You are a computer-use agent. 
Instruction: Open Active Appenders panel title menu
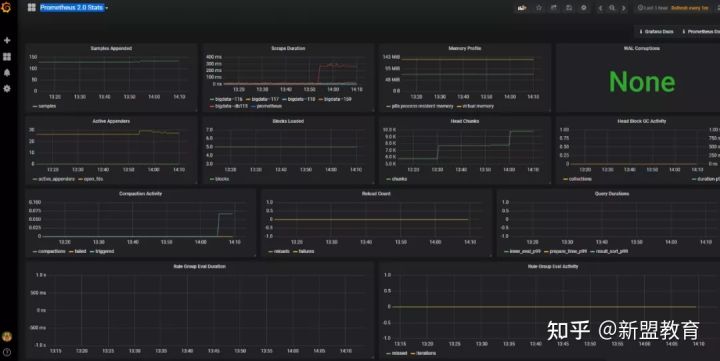111,121
